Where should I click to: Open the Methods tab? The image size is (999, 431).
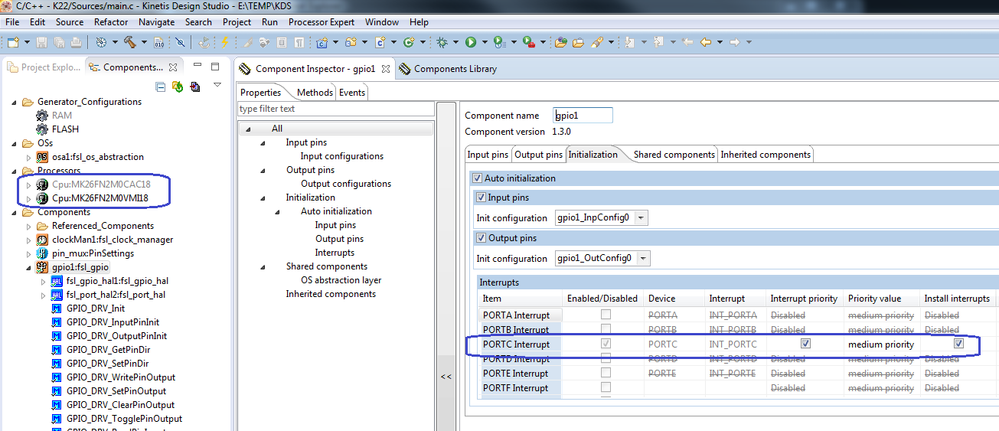click(x=315, y=92)
